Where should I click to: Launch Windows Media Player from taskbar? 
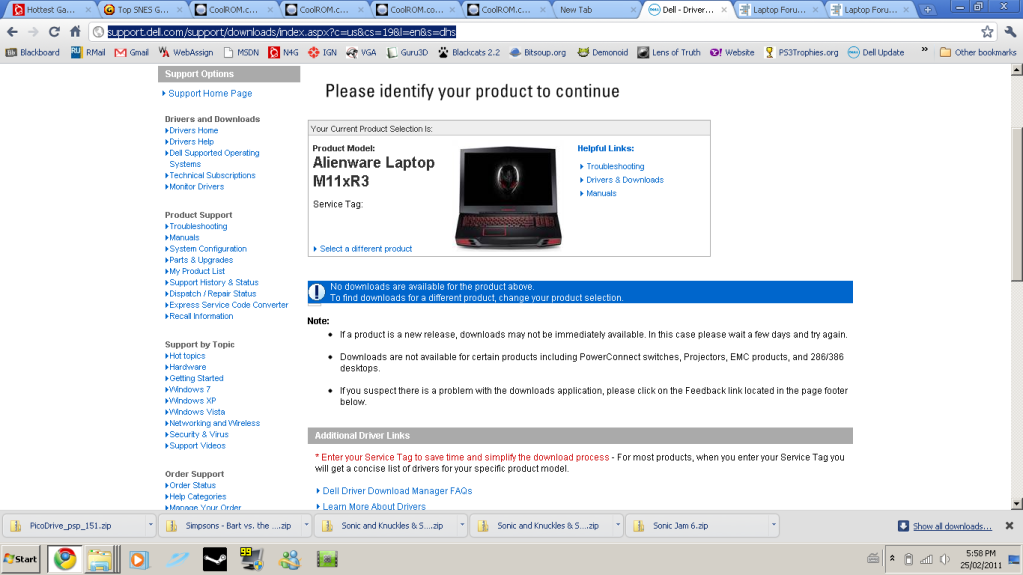click(x=138, y=559)
